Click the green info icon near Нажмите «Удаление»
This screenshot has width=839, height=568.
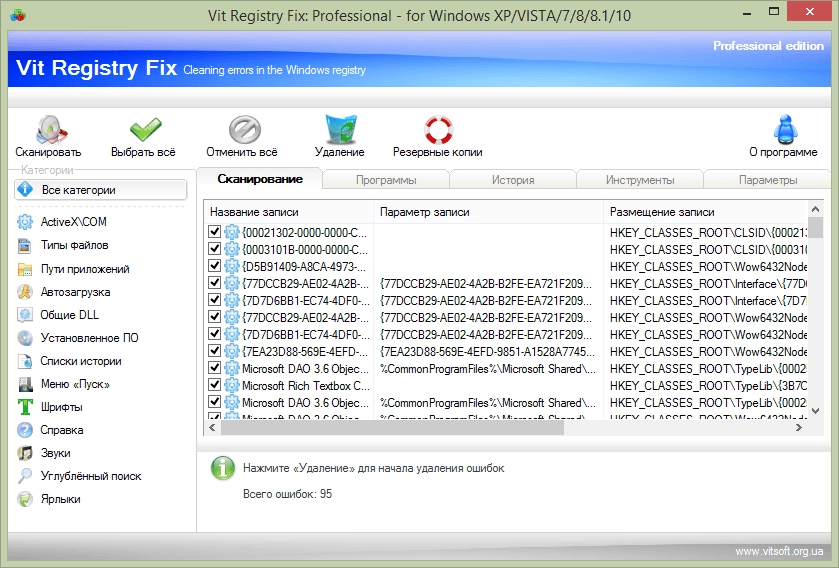tap(223, 468)
